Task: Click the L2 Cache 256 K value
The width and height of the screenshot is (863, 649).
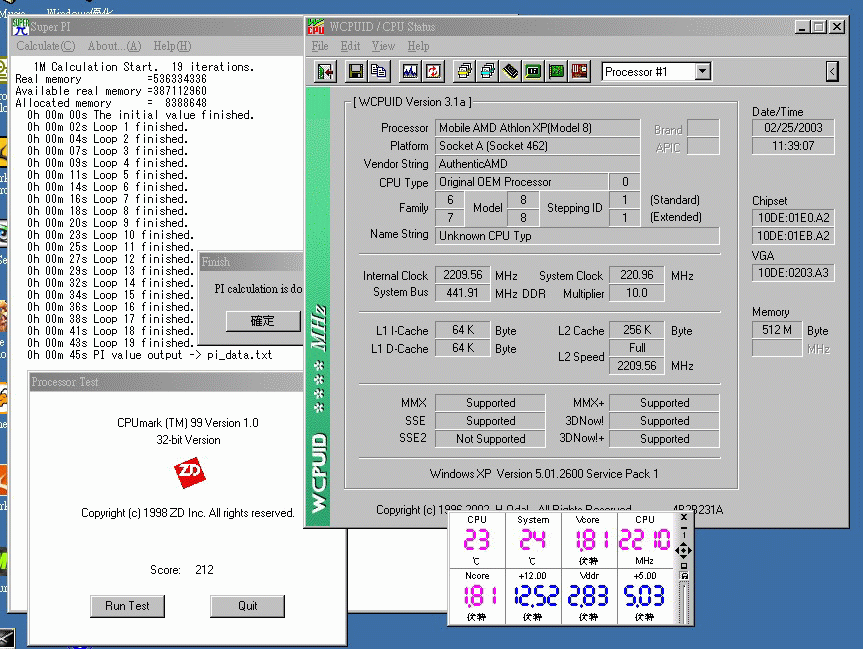Action: point(637,330)
